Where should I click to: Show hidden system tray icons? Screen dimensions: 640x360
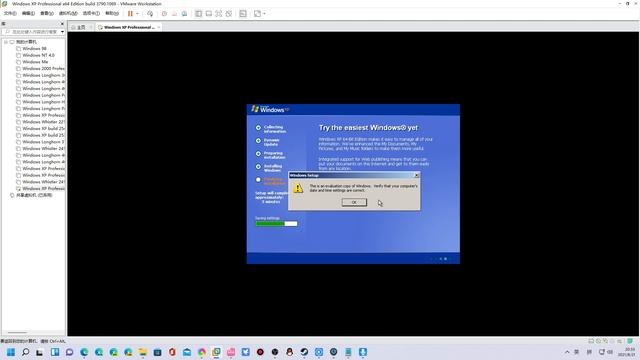click(x=567, y=352)
